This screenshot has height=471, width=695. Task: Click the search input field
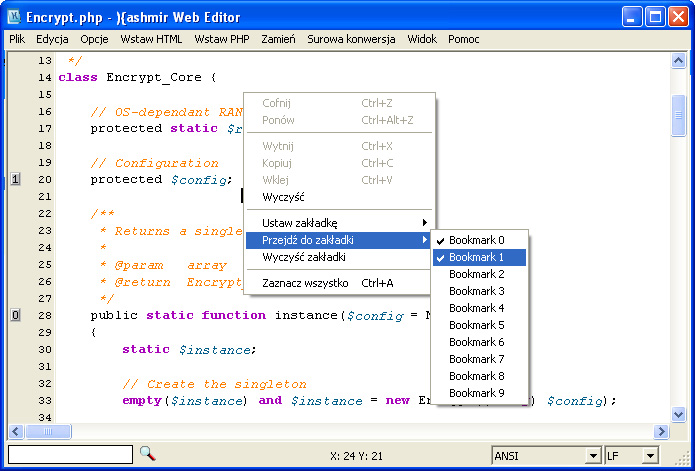69,455
